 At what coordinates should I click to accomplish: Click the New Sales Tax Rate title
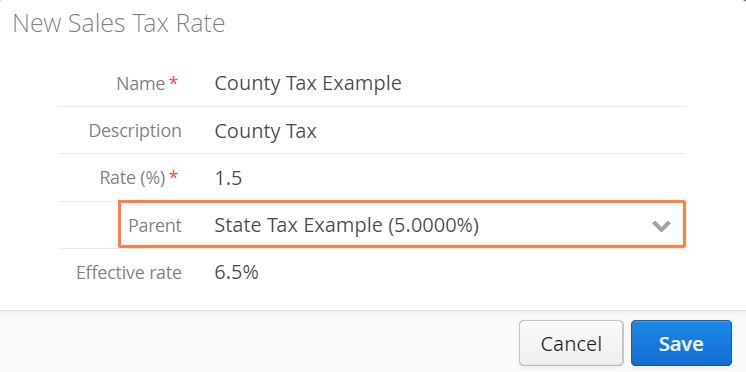[118, 23]
